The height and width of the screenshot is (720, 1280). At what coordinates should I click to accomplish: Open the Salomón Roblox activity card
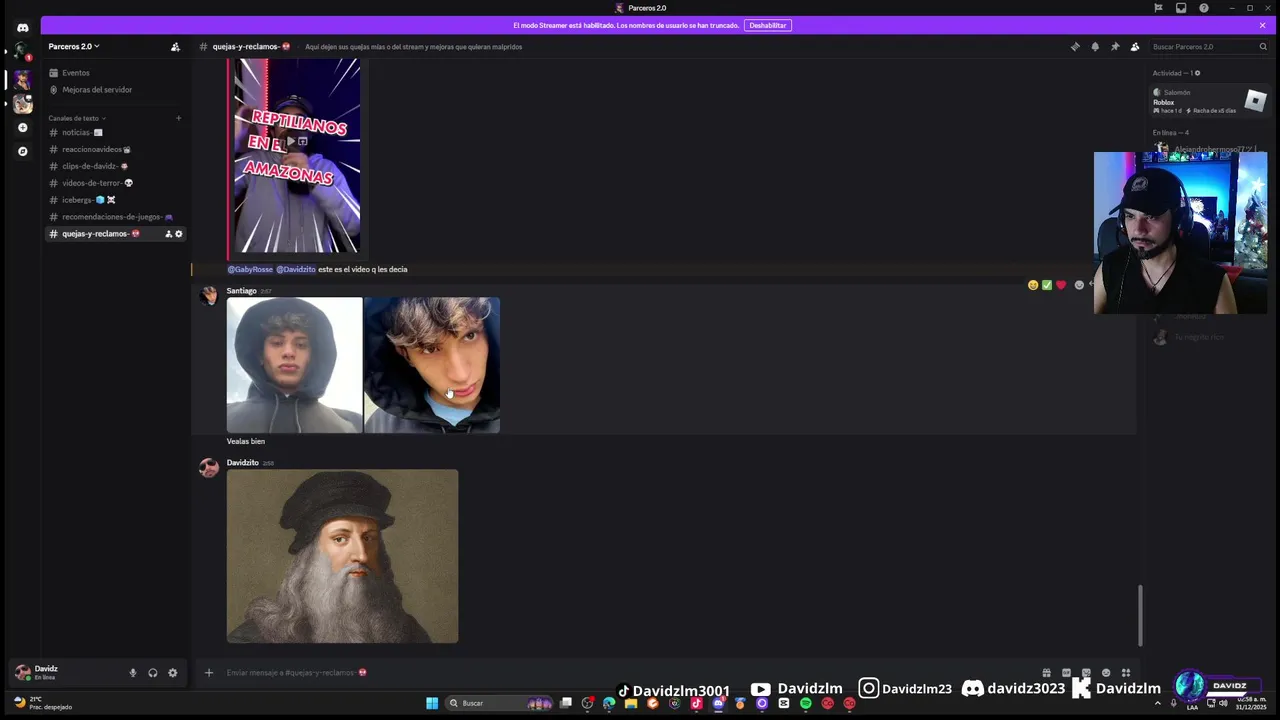click(x=1210, y=101)
